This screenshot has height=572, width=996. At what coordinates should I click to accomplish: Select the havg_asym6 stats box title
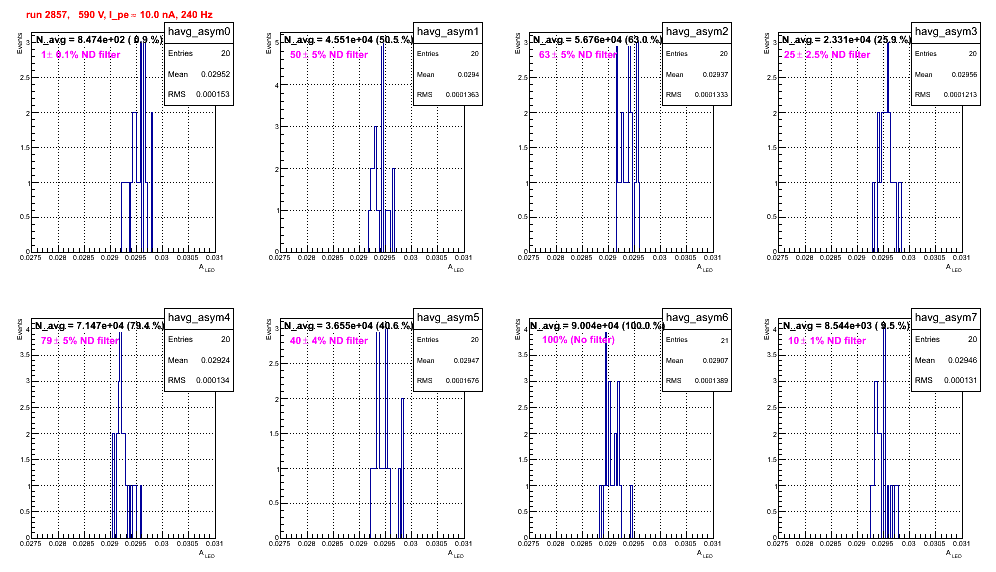tap(697, 318)
